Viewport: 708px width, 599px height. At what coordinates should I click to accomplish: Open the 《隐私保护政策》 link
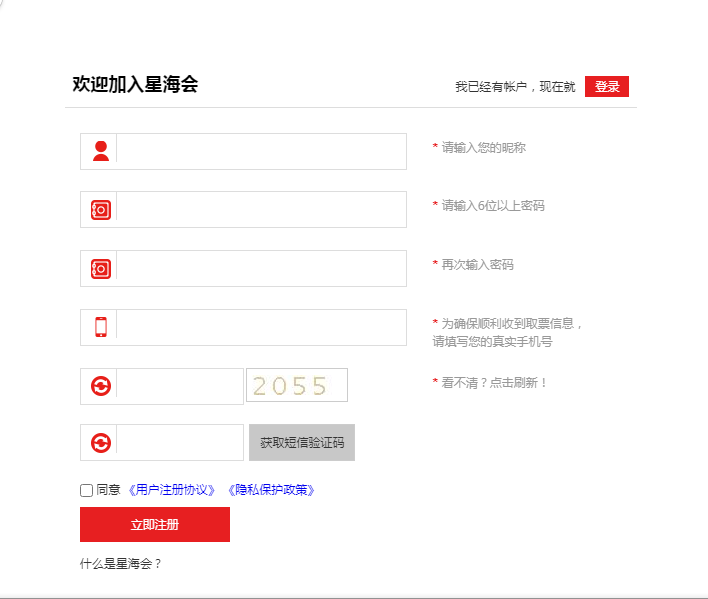[x=271, y=490]
